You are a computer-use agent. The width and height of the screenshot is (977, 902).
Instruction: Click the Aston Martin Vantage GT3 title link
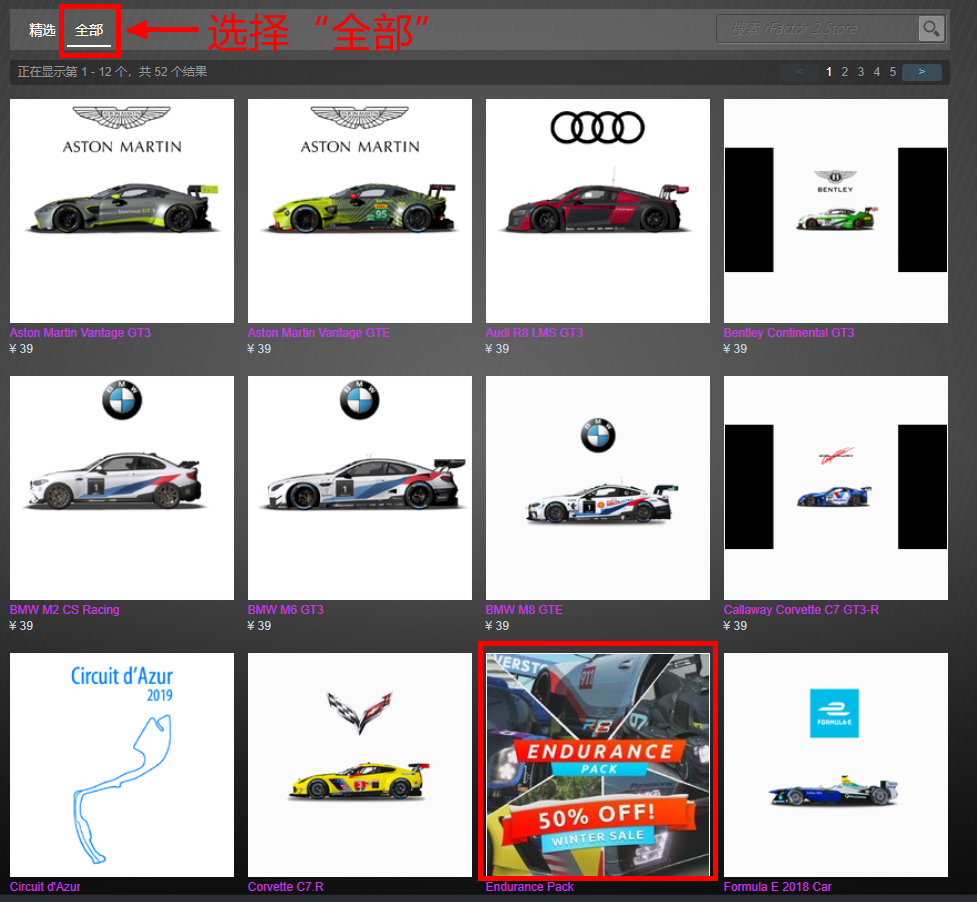click(80, 333)
